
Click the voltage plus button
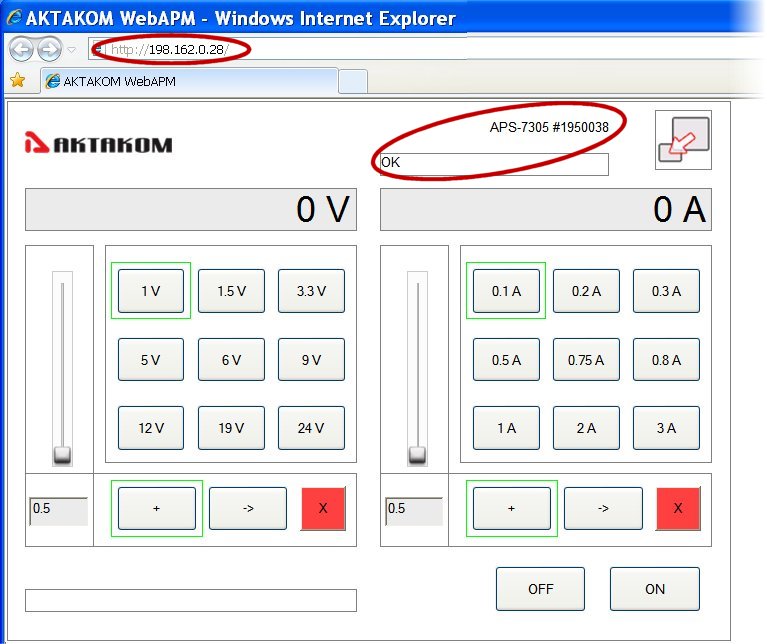coord(157,508)
